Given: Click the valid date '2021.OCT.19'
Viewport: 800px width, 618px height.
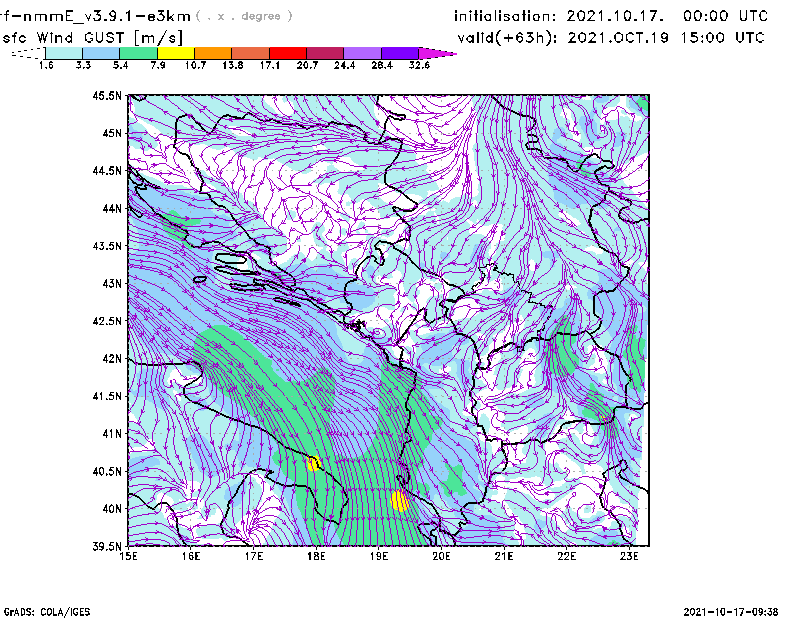Looking at the screenshot, I should point(618,38).
